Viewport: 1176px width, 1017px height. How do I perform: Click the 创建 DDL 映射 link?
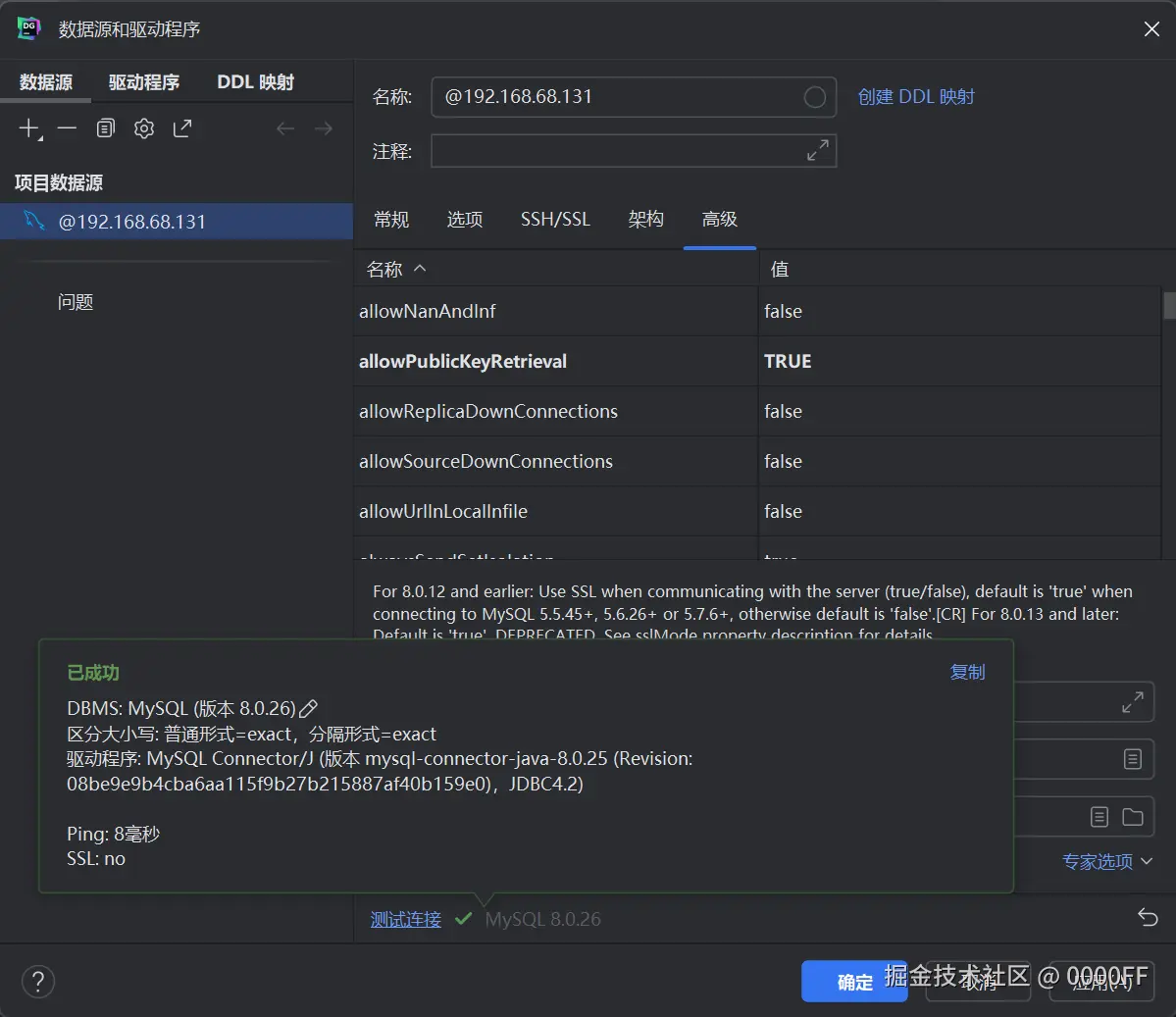(916, 97)
